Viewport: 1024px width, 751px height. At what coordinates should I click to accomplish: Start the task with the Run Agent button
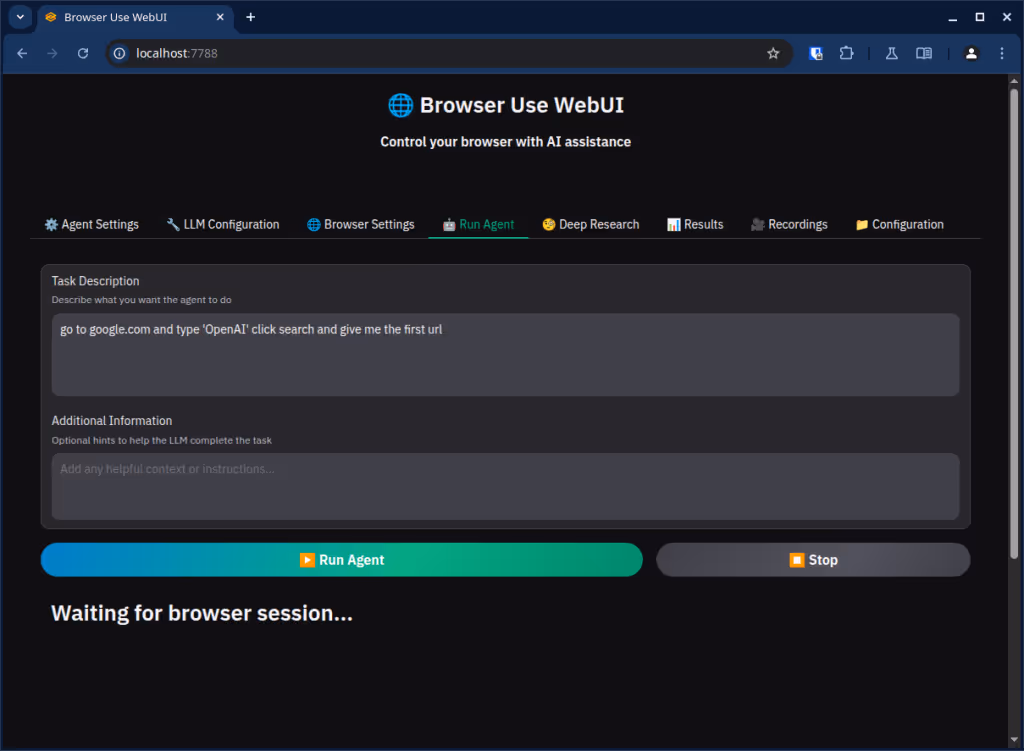pos(342,560)
